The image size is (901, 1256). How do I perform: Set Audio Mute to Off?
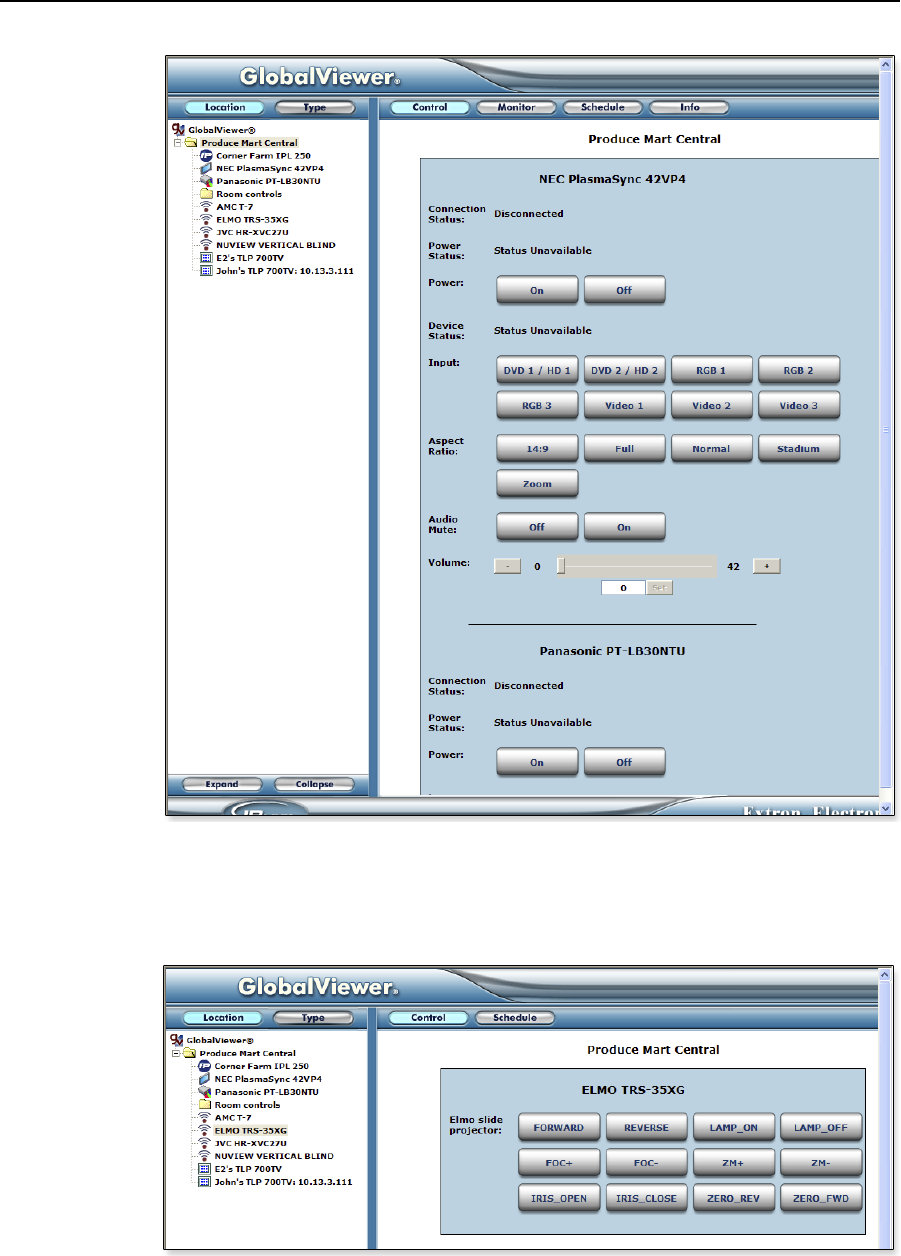pyautogui.click(x=537, y=527)
